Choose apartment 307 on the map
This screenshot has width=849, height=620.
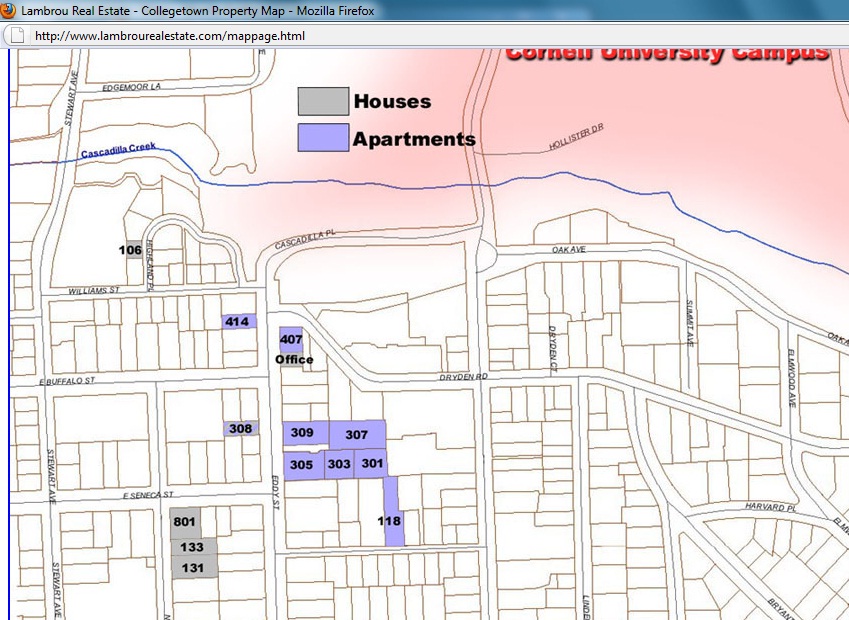[x=357, y=435]
